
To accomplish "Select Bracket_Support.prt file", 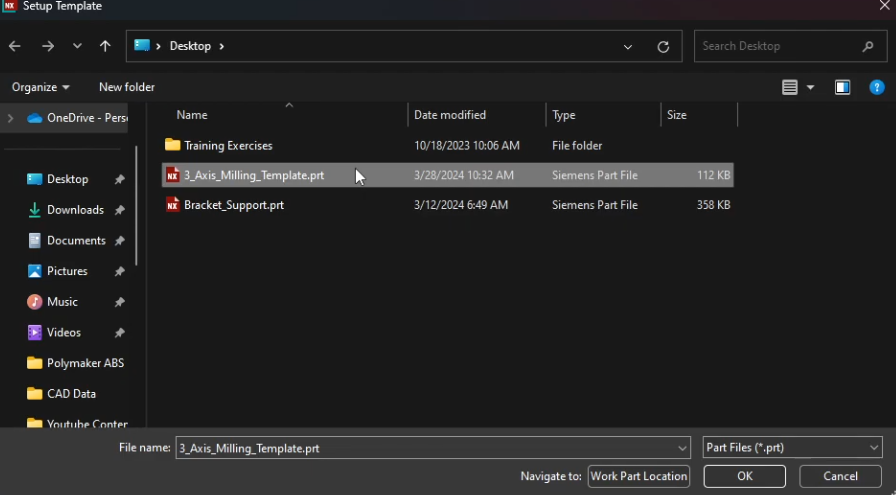I will [234, 205].
